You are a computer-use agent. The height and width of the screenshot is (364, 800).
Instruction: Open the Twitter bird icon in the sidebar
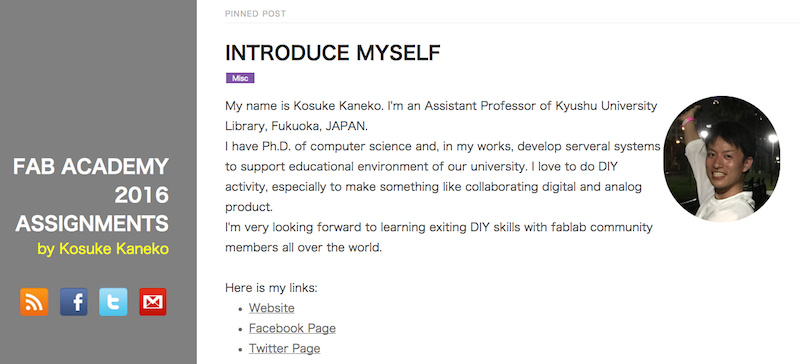[113, 302]
